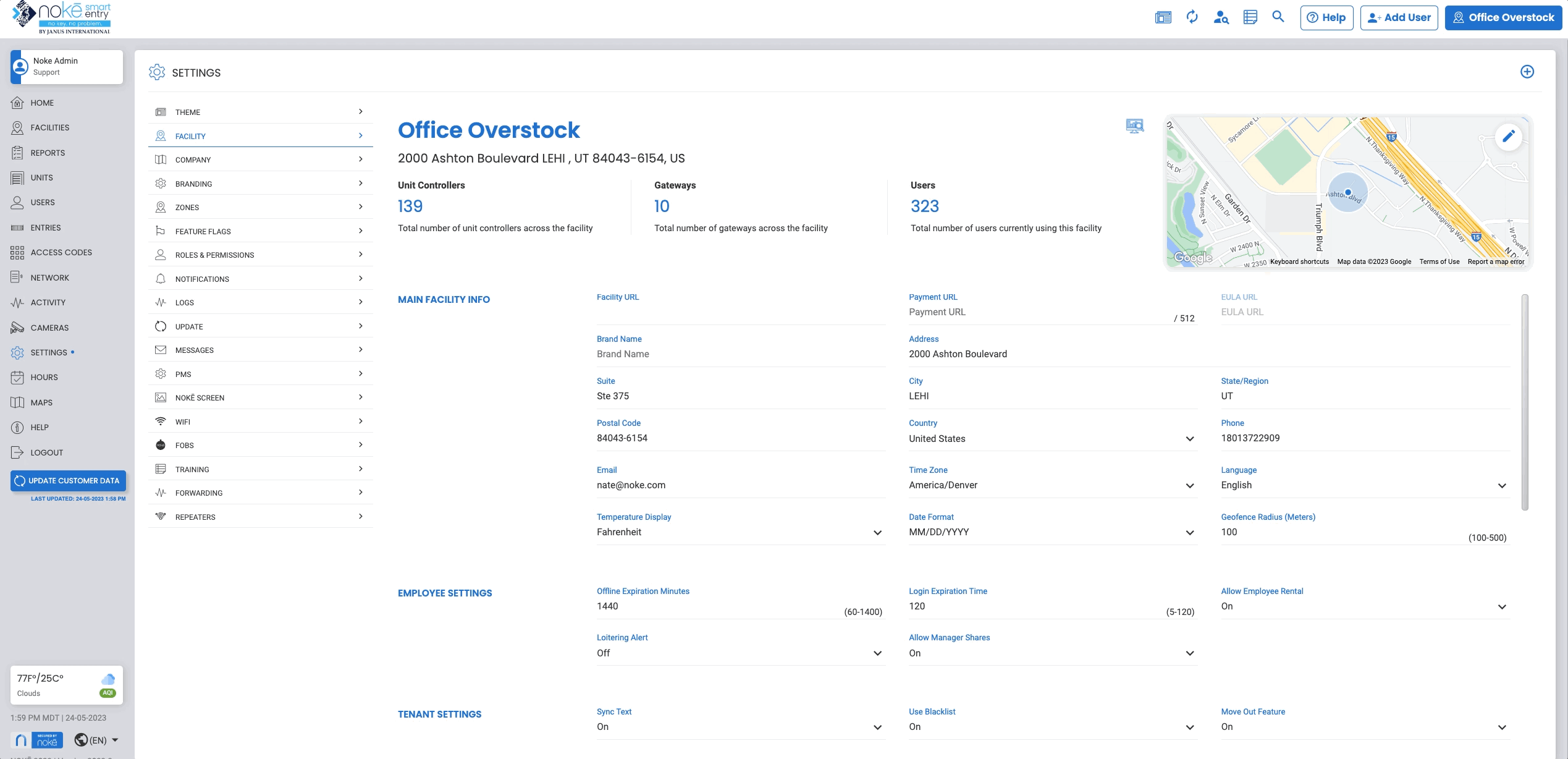
Task: Click the facility info vertical scrollbar
Action: (1524, 402)
